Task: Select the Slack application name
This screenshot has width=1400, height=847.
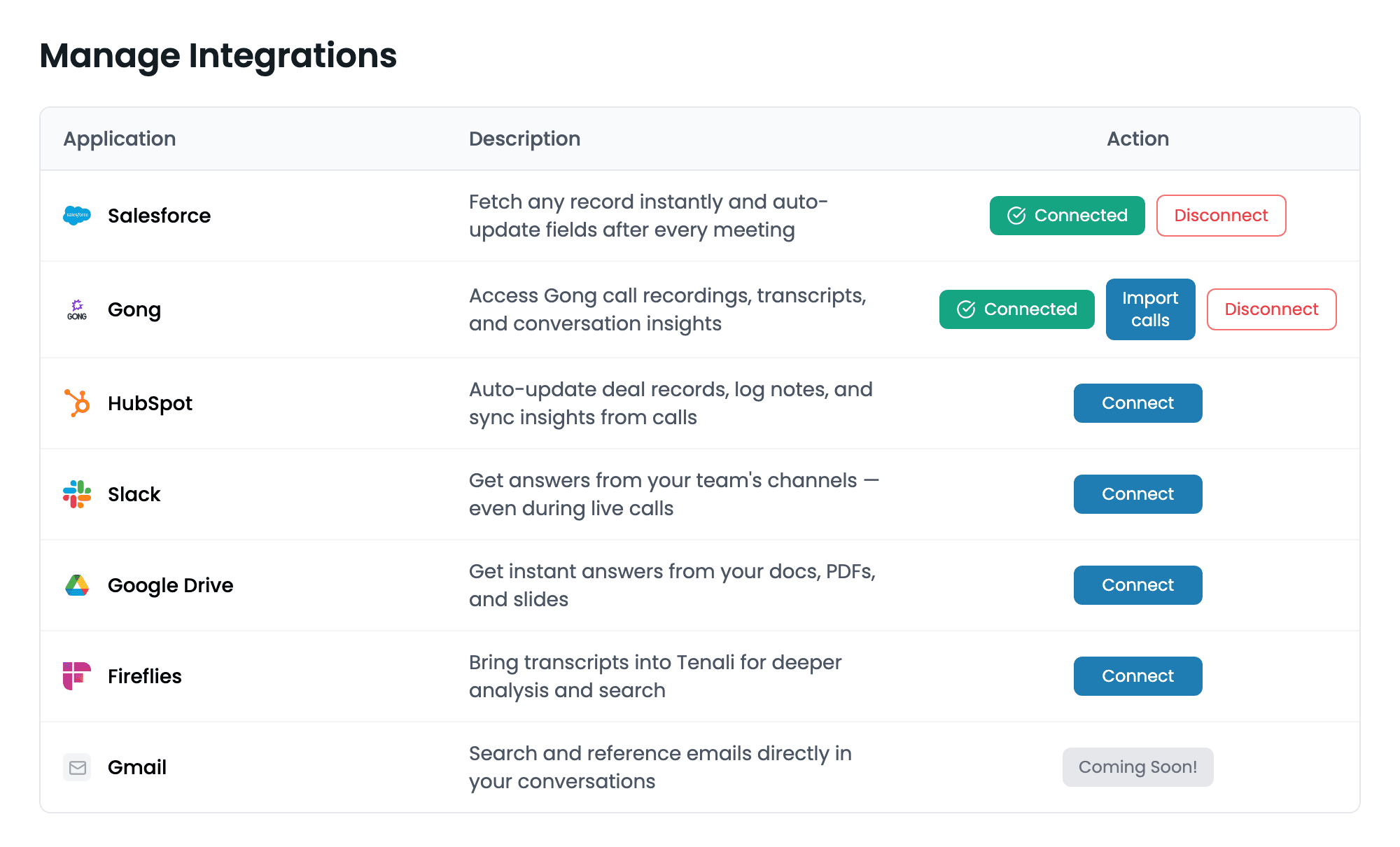Action: coord(134,494)
